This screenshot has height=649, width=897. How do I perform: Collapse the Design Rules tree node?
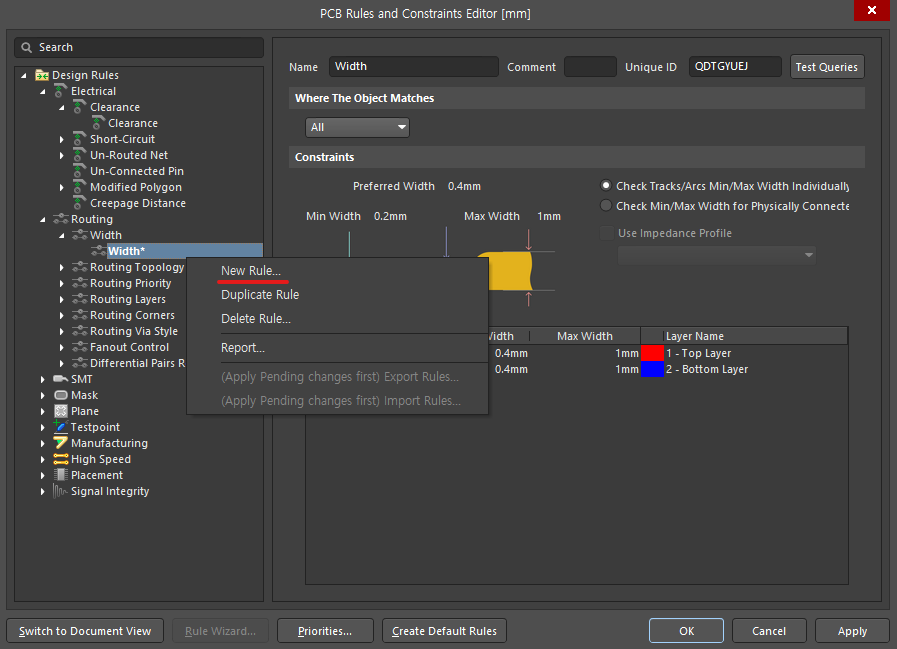click(23, 75)
